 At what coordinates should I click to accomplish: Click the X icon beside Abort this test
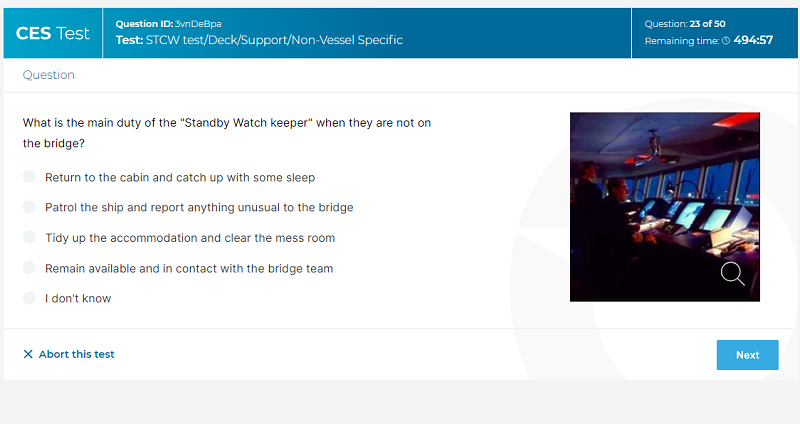28,354
